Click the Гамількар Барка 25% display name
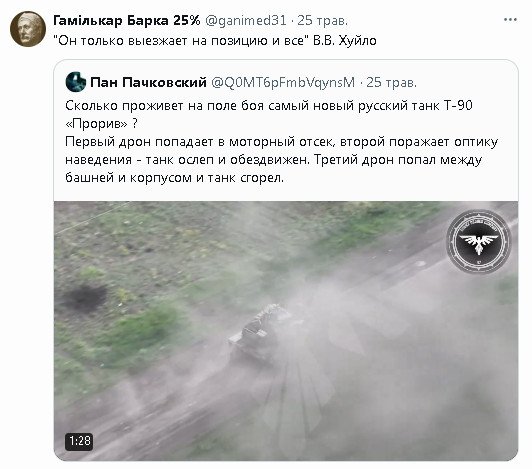 (127, 20)
